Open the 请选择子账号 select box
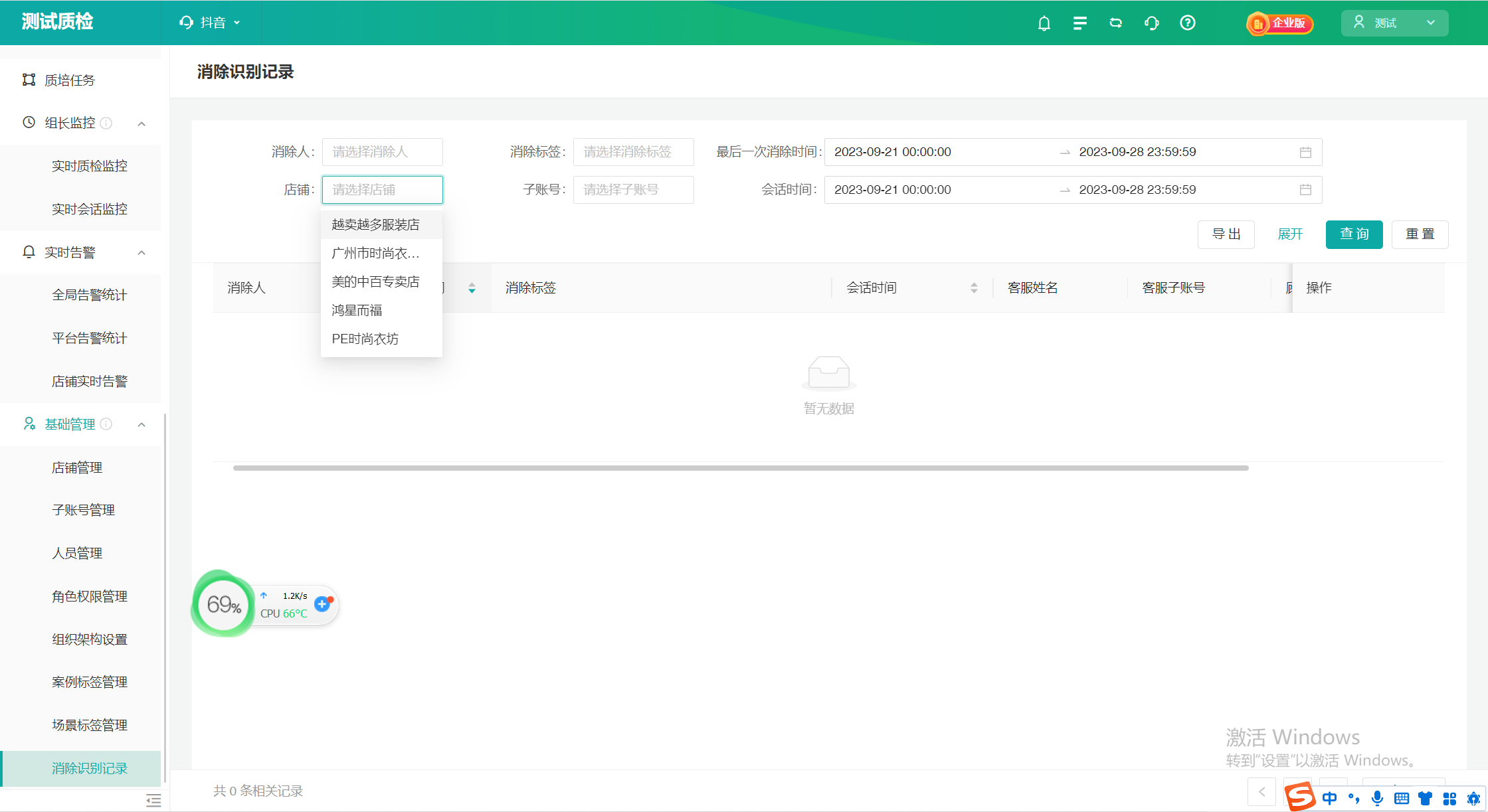This screenshot has width=1488, height=812. pos(634,190)
